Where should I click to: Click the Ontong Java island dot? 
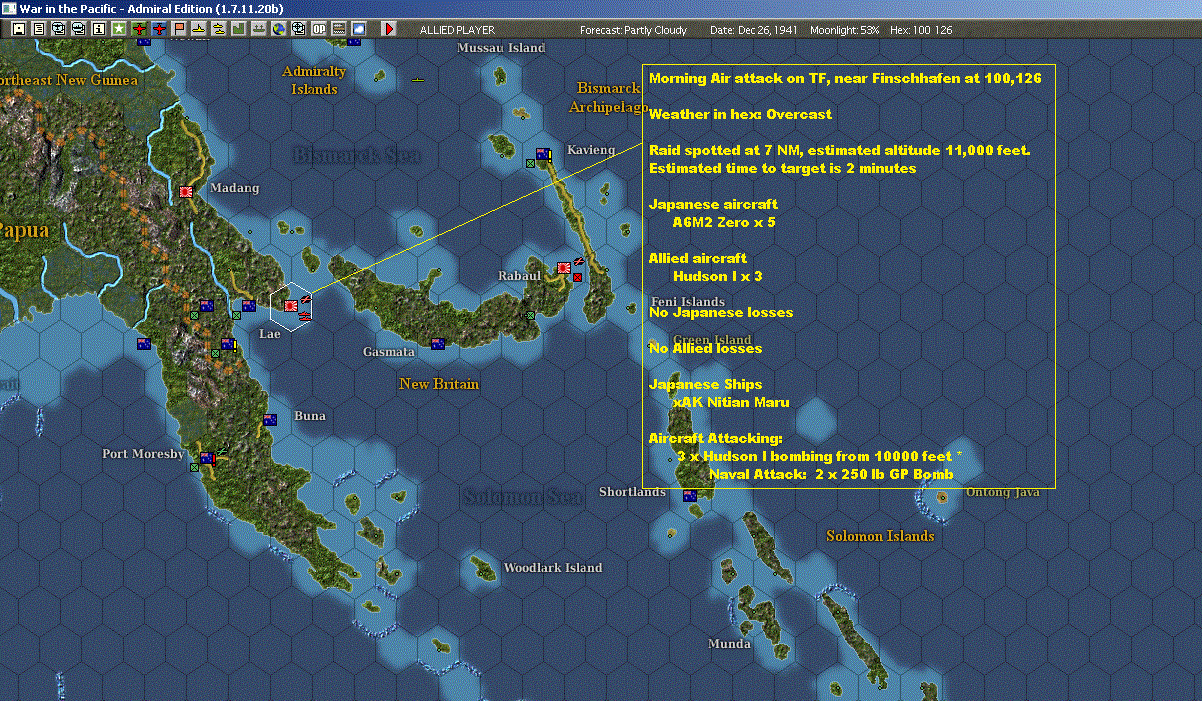[x=941, y=497]
